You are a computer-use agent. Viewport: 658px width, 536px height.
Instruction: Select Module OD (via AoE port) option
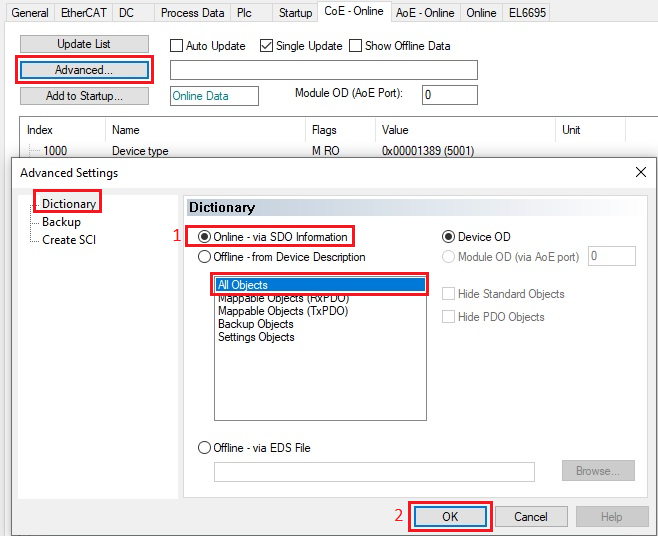510,256
